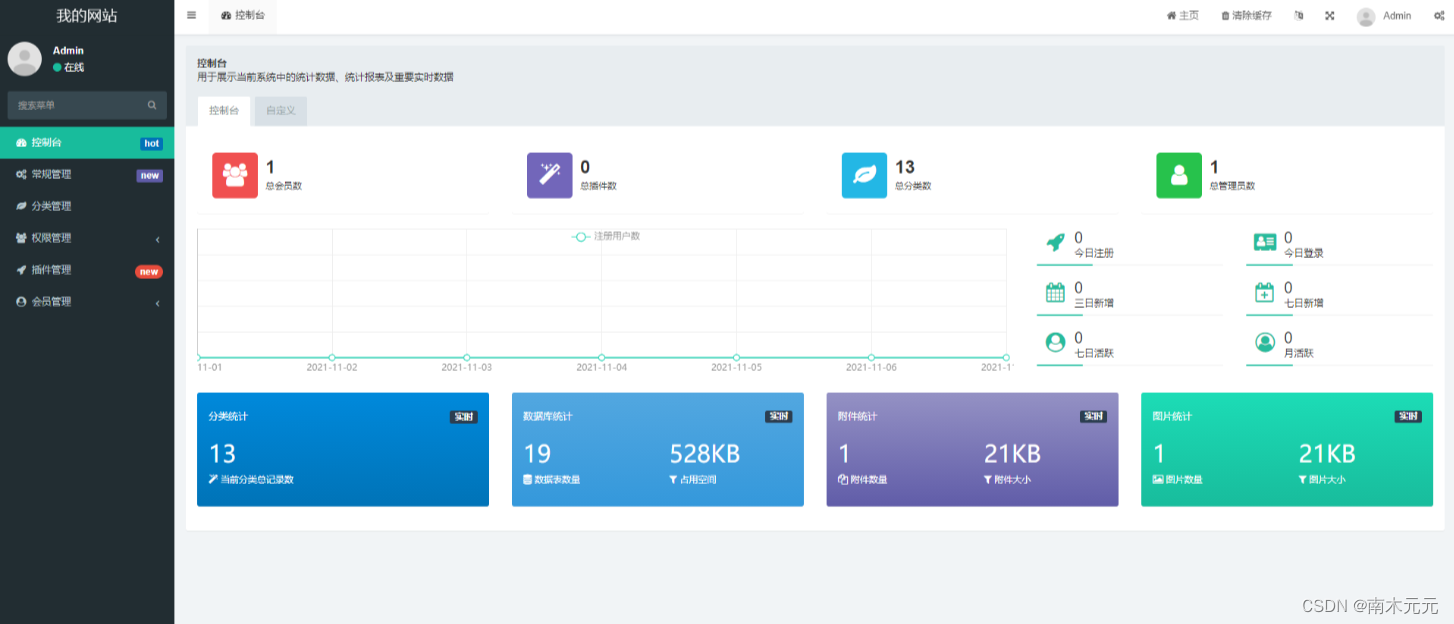Click the red 总会员数 users icon
Screen dimensions: 1454x624
coord(235,176)
